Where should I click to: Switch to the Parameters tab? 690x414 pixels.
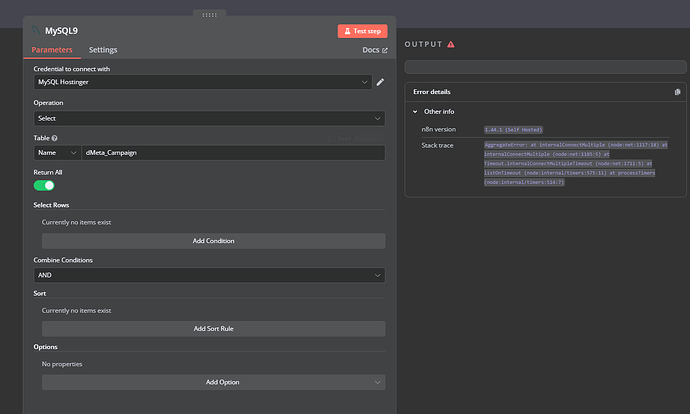pos(52,50)
